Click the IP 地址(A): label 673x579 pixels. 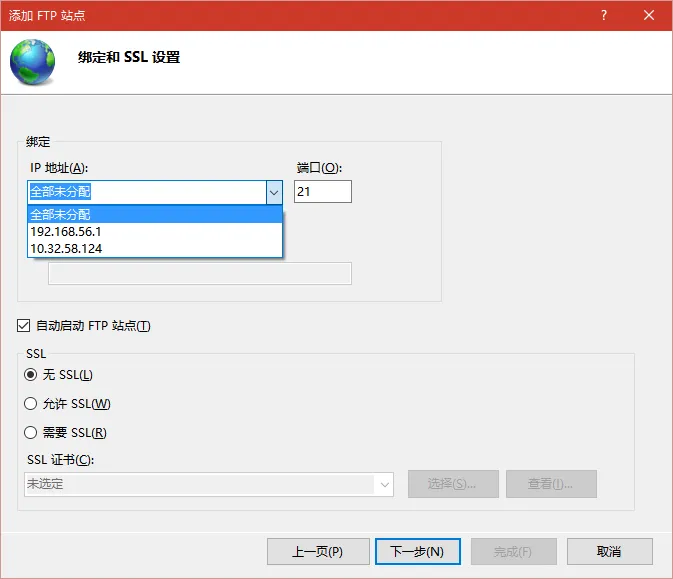pyautogui.click(x=59, y=168)
